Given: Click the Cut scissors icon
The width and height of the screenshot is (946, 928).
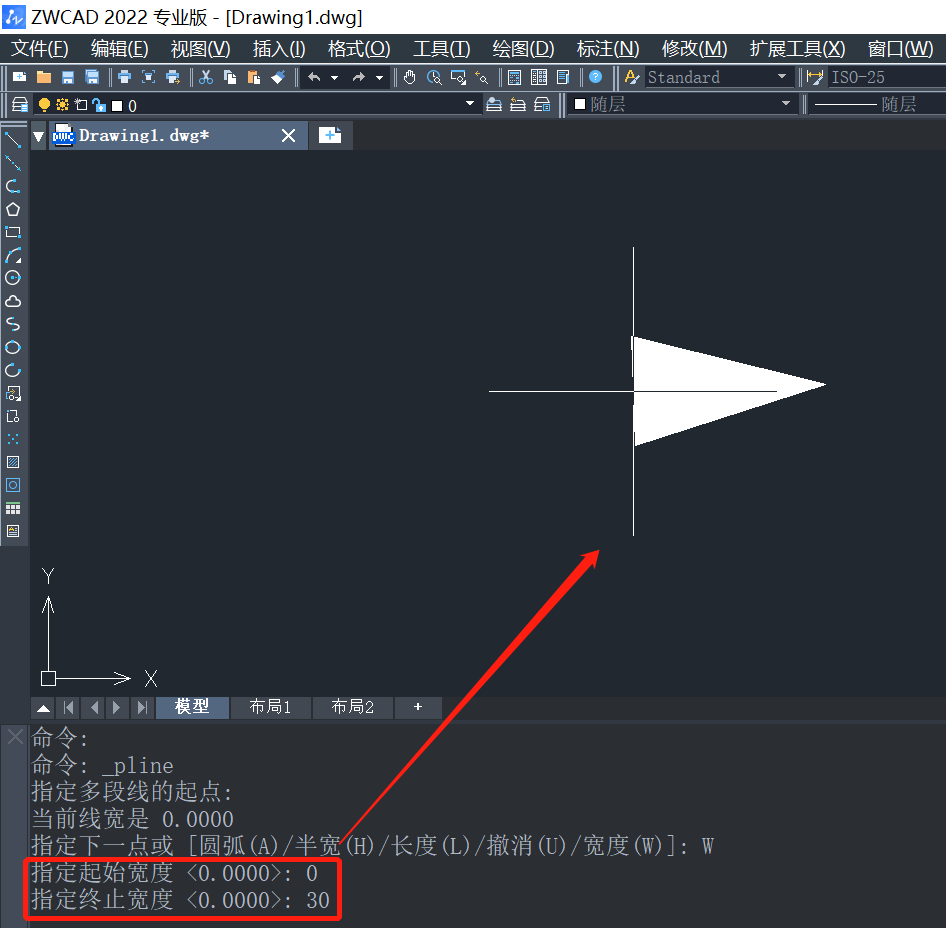Looking at the screenshot, I should [x=206, y=77].
